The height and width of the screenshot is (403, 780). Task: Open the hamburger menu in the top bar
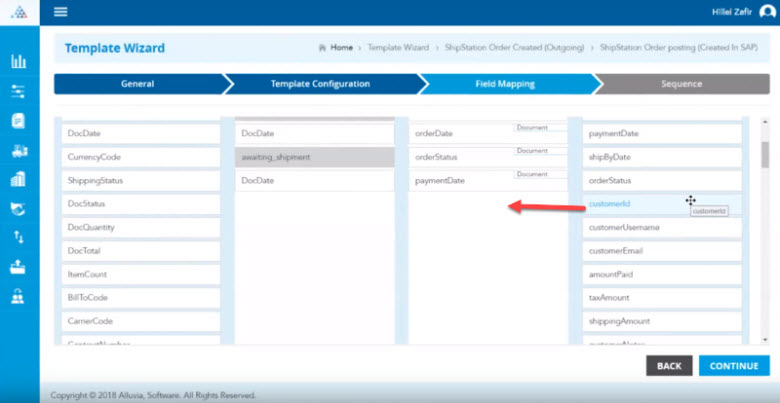(60, 12)
